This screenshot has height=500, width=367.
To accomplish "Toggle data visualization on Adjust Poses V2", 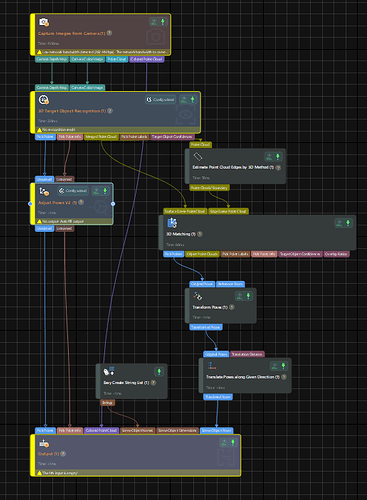I will coord(96,191).
